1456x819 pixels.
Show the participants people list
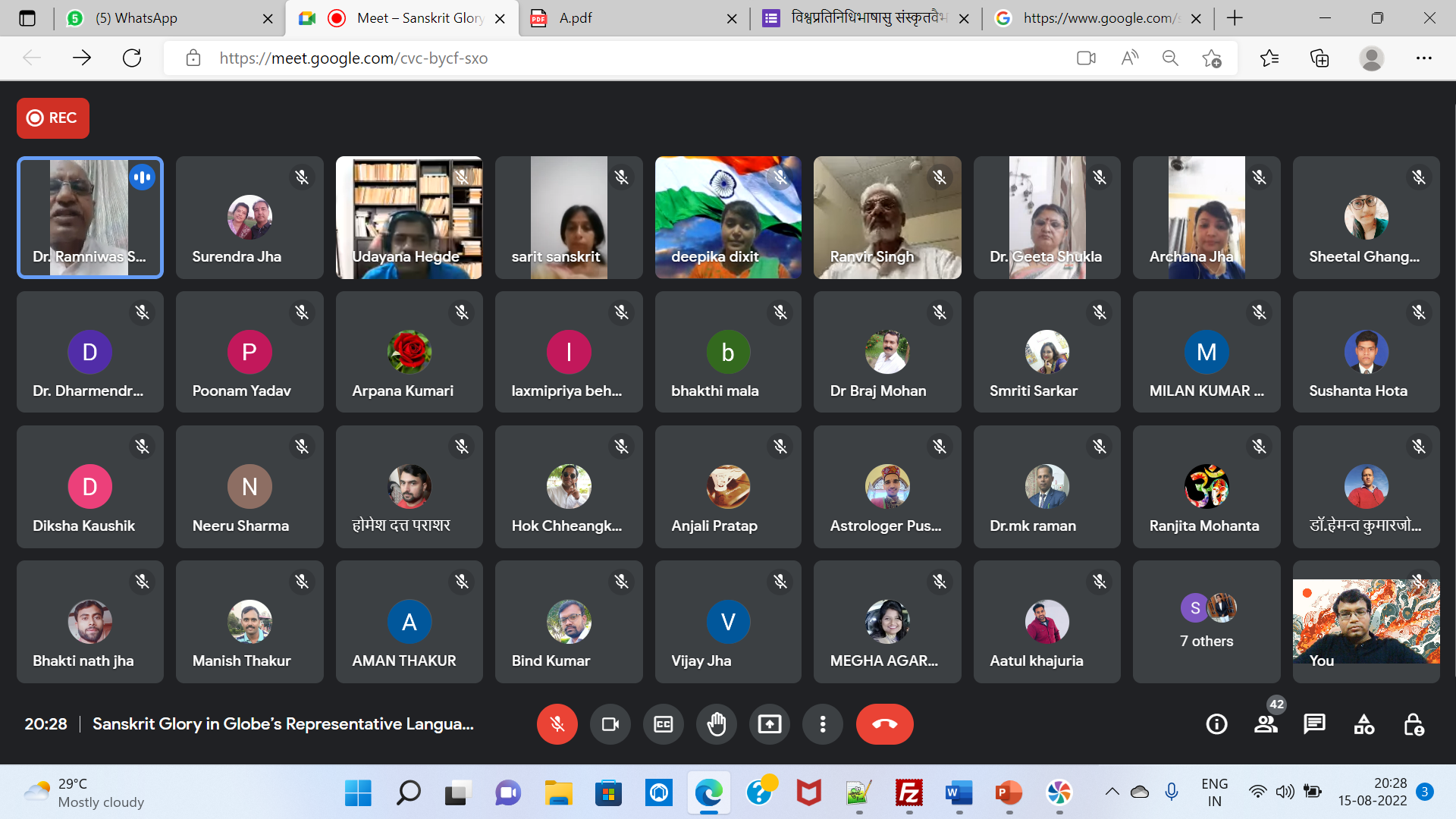[1266, 724]
